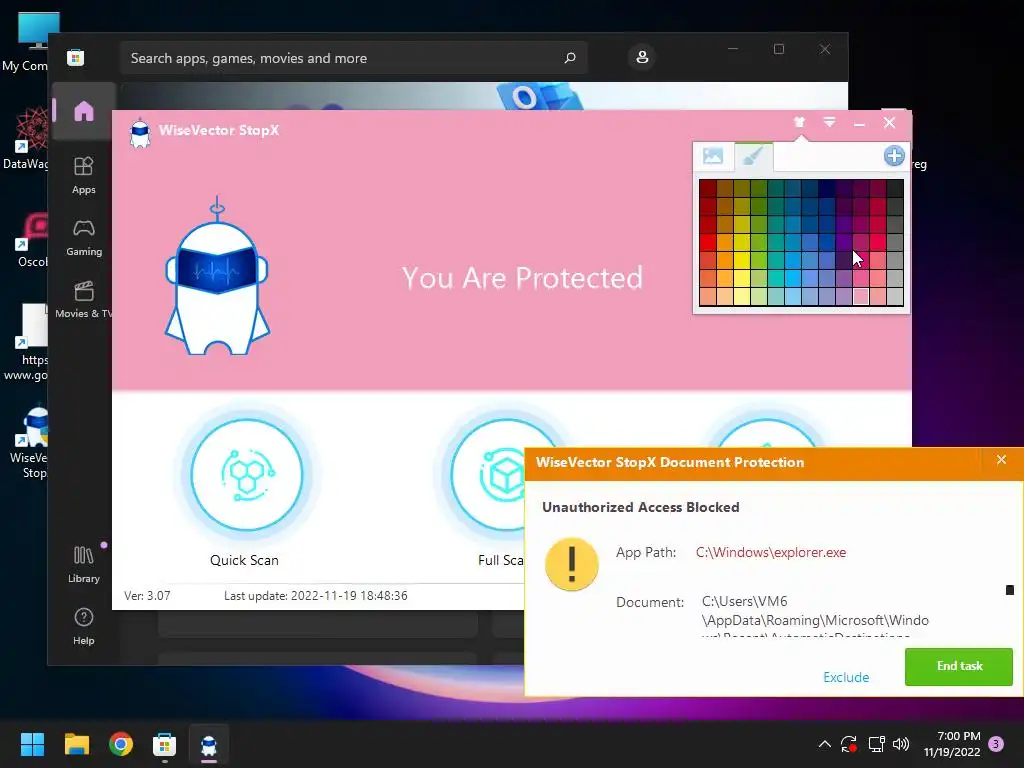Click the yellow warning exclamation icon

571,564
